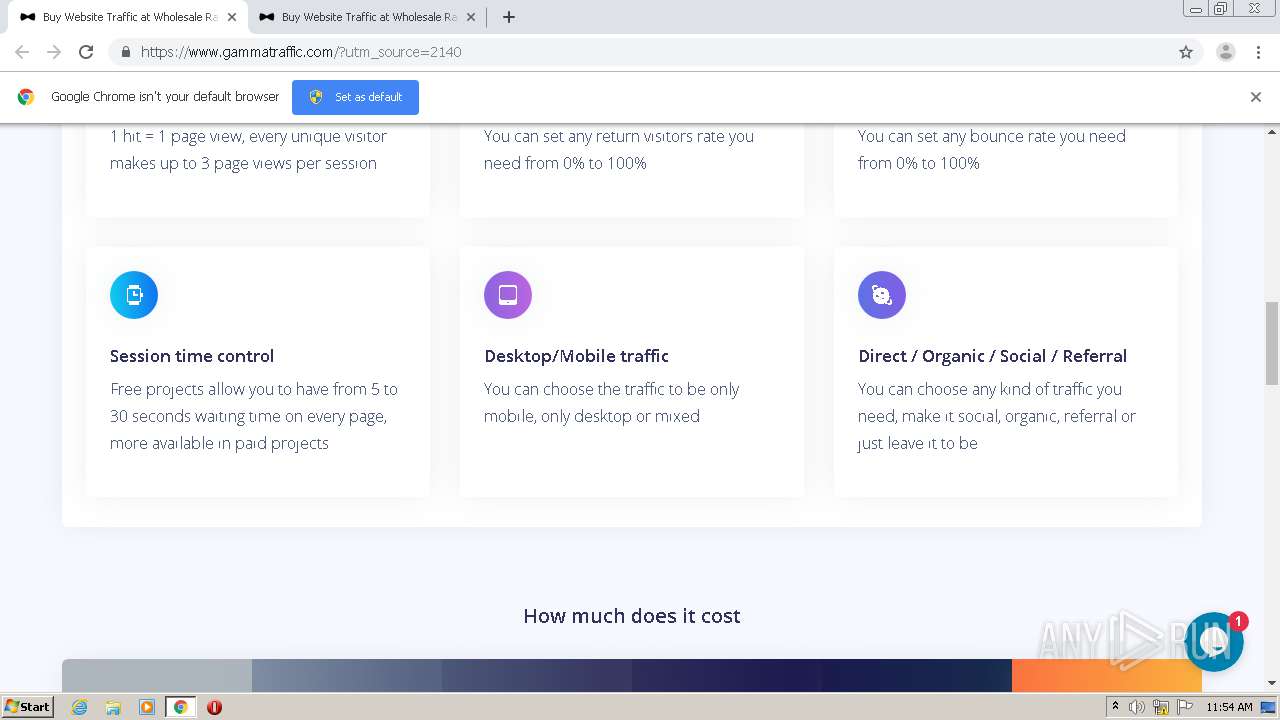Launch Internet Explorer from the taskbar
Viewport: 1280px width, 720px height.
click(79, 707)
